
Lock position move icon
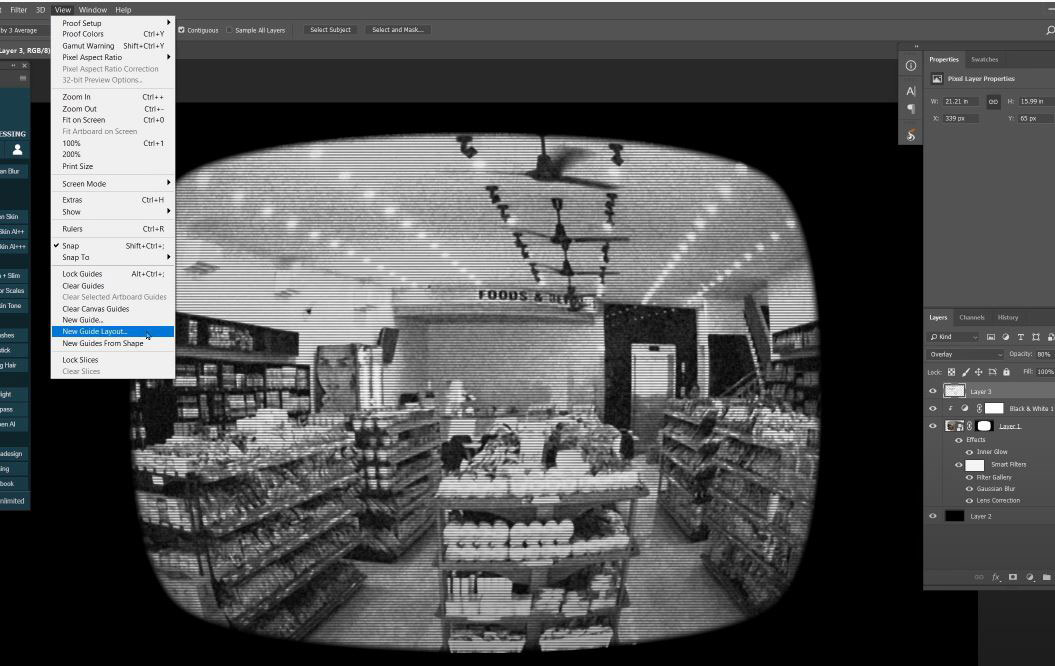[x=978, y=372]
